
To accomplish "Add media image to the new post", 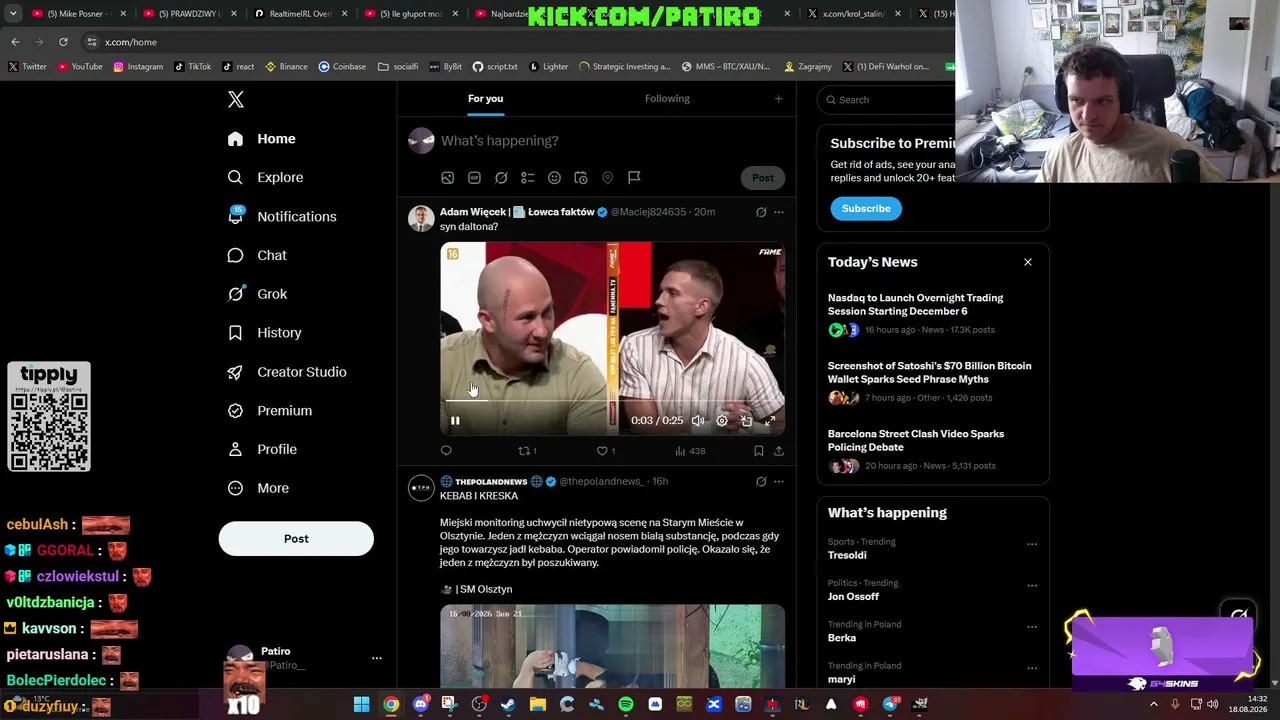I will (448, 178).
